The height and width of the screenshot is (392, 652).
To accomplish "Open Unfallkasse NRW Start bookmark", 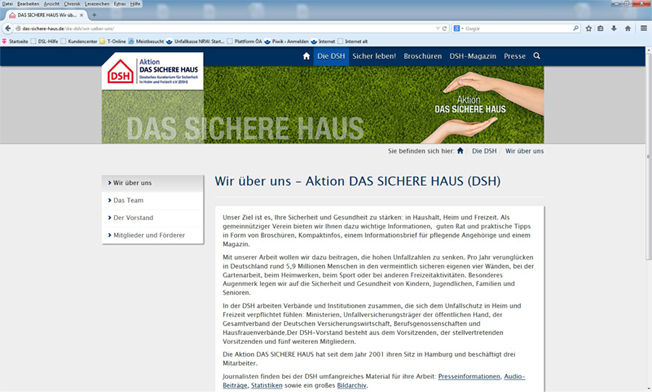I will pyautogui.click(x=195, y=41).
